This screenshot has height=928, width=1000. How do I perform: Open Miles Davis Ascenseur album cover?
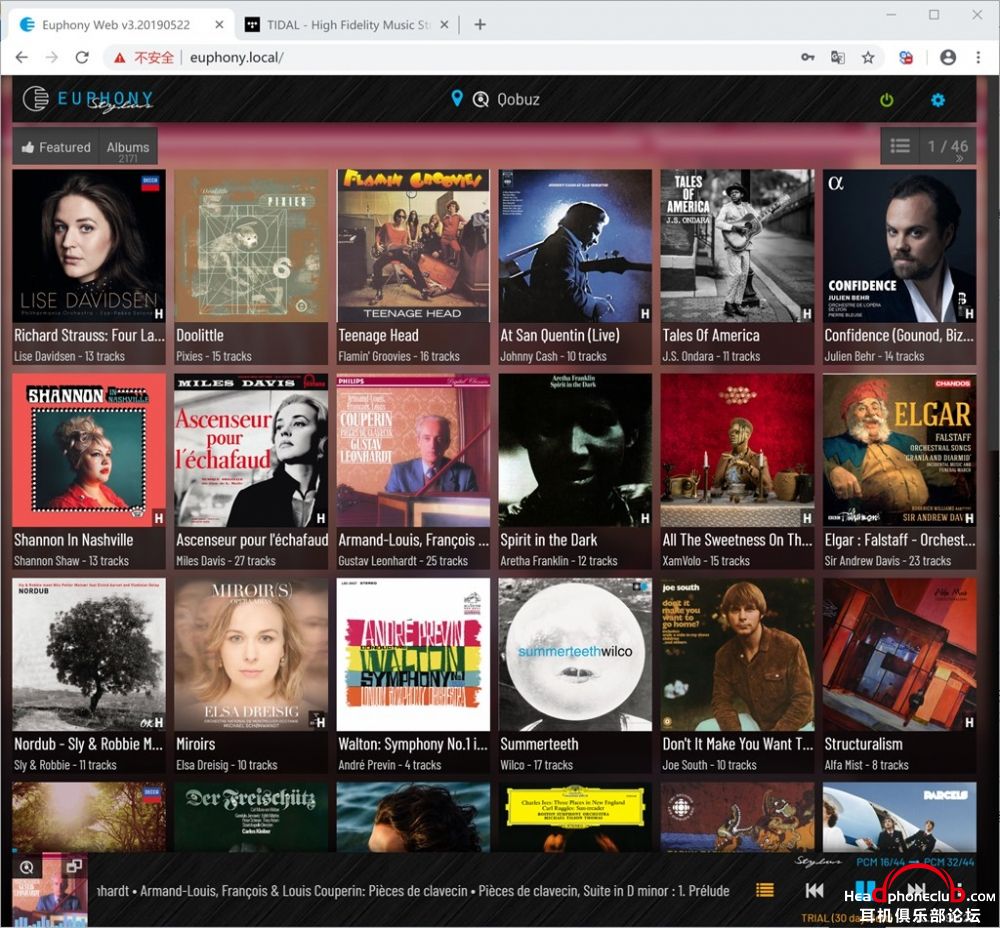[x=251, y=450]
